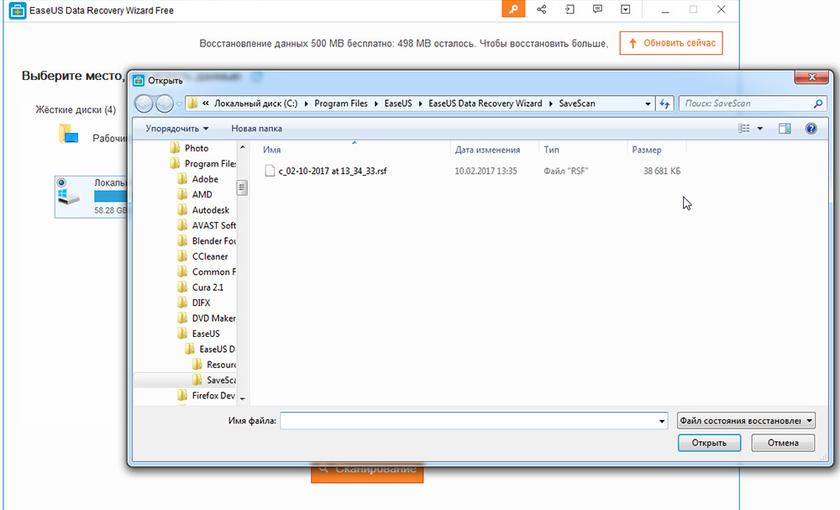
Task: Click 'Локальный диск (C:)' breadcrumb segment
Action: [256, 103]
